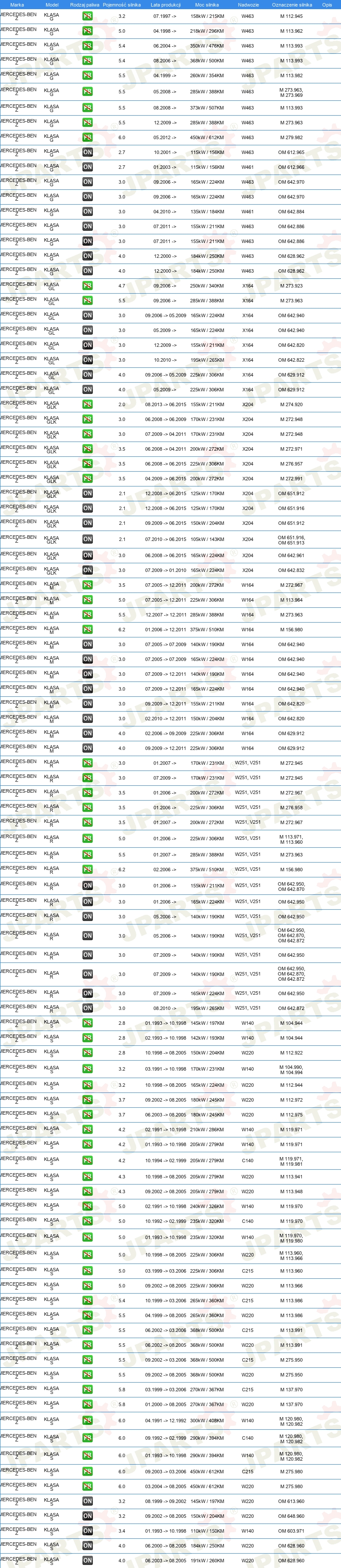Select the '142kW / 193KM' power cell
Viewport: 341px width, 1568px height.
pyautogui.click(x=207, y=1038)
